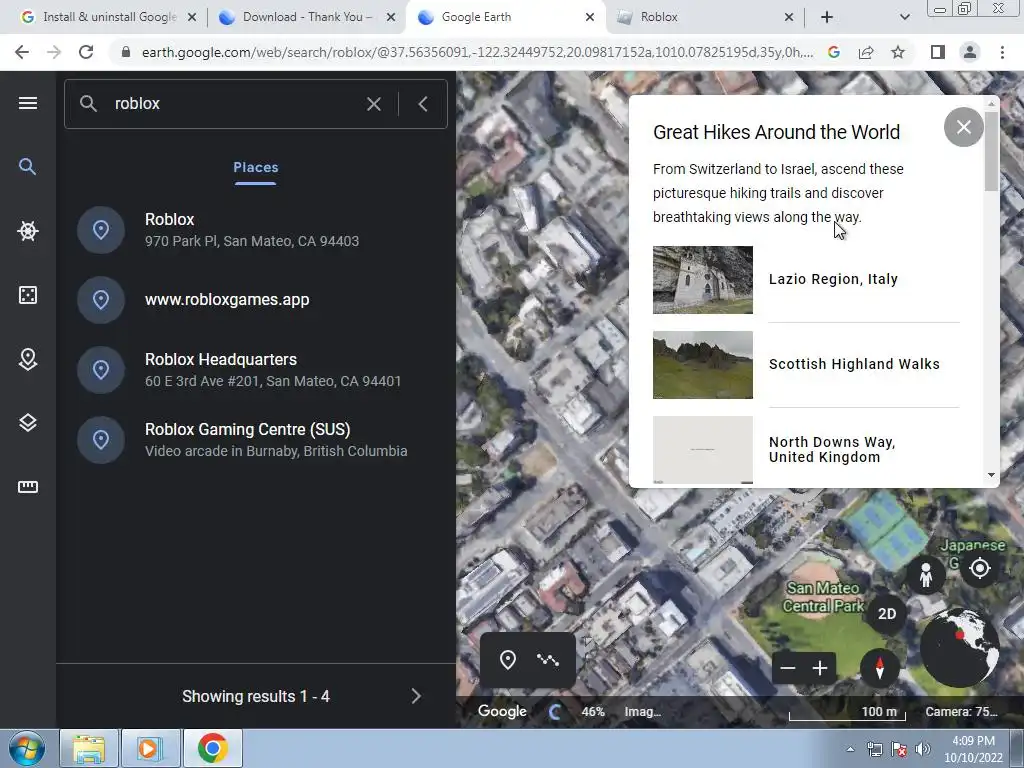This screenshot has height=768, width=1024.
Task: Reset the compass to north
Action: click(x=880, y=668)
